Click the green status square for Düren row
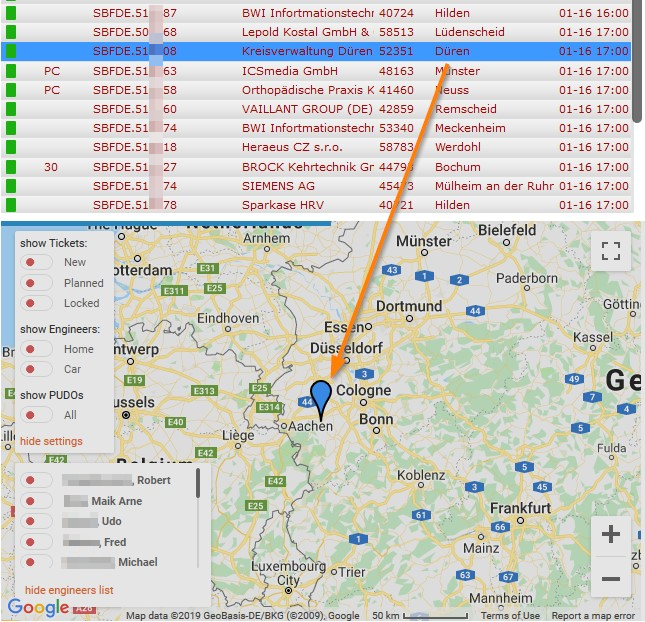This screenshot has height=622, width=645. (11, 51)
